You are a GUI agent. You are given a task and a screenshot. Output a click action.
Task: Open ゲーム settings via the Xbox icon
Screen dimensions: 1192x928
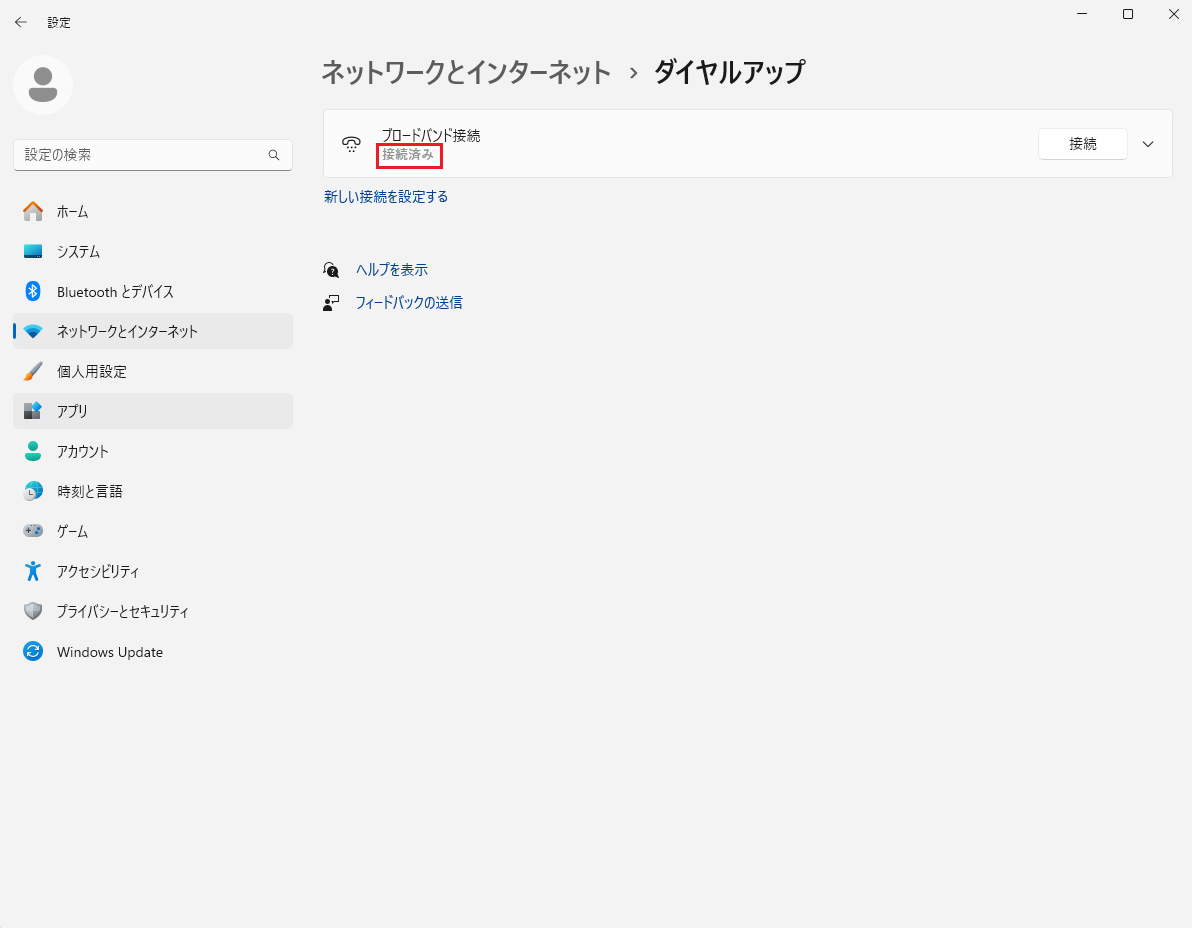pos(34,531)
